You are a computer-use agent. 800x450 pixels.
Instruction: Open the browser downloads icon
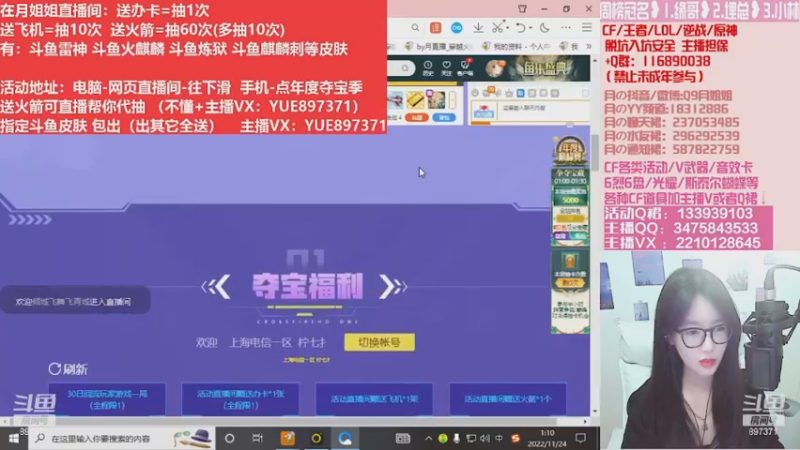478,28
